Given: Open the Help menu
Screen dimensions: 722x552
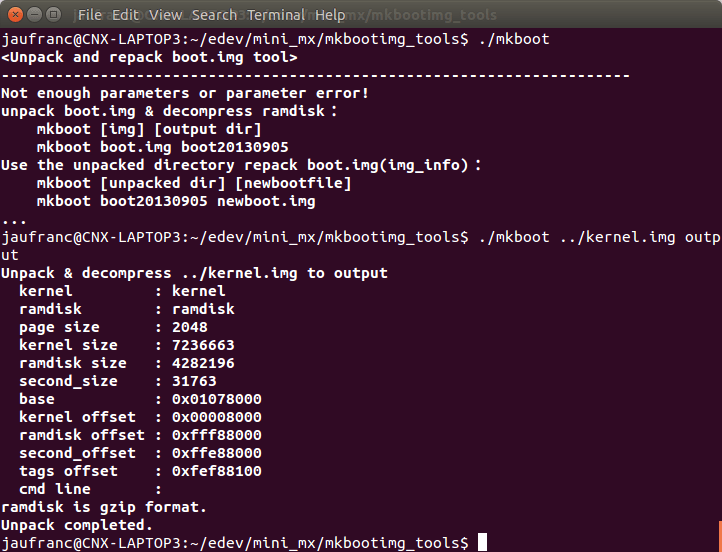Looking at the screenshot, I should point(330,15).
